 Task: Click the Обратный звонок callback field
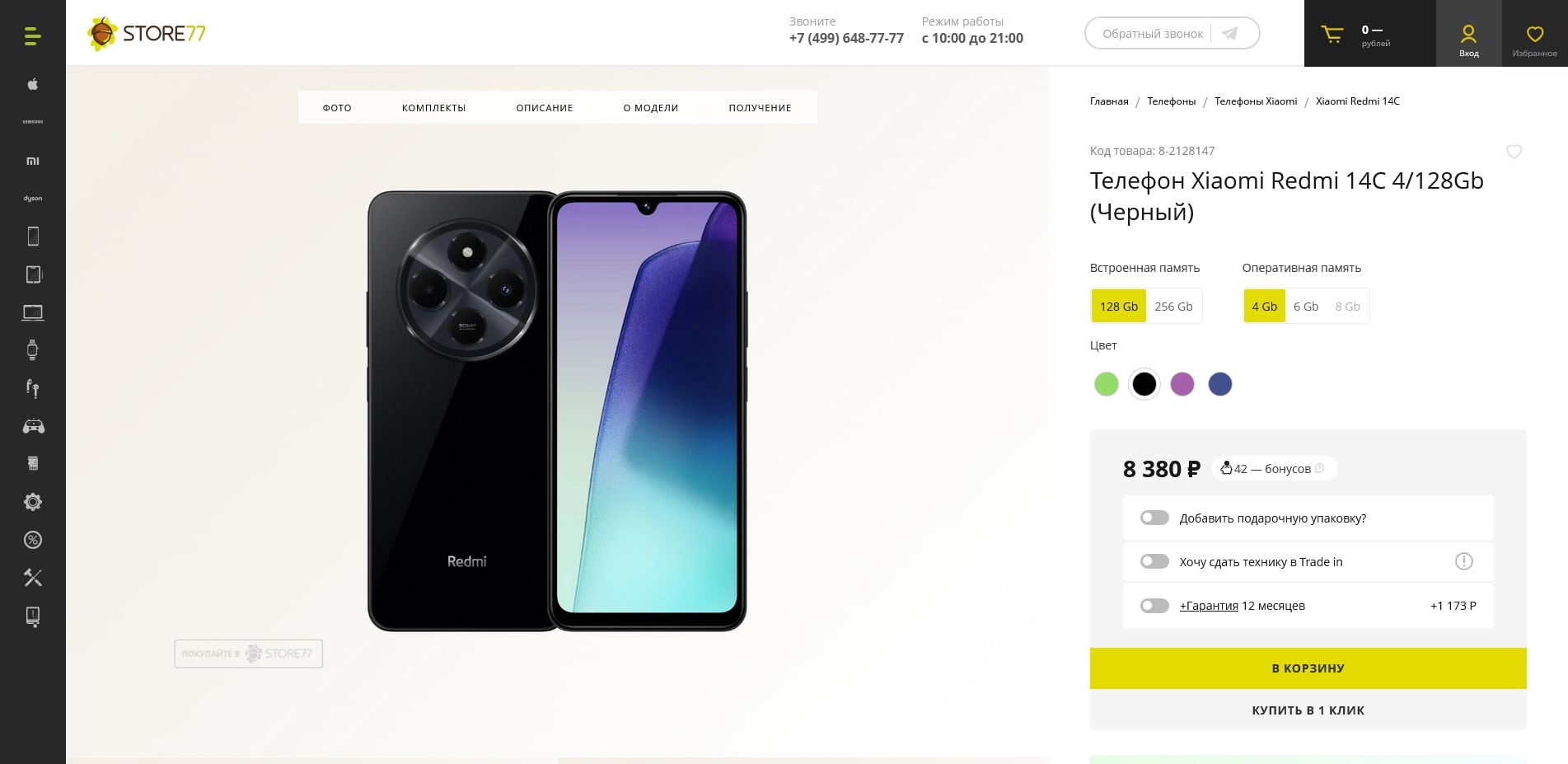[1153, 34]
